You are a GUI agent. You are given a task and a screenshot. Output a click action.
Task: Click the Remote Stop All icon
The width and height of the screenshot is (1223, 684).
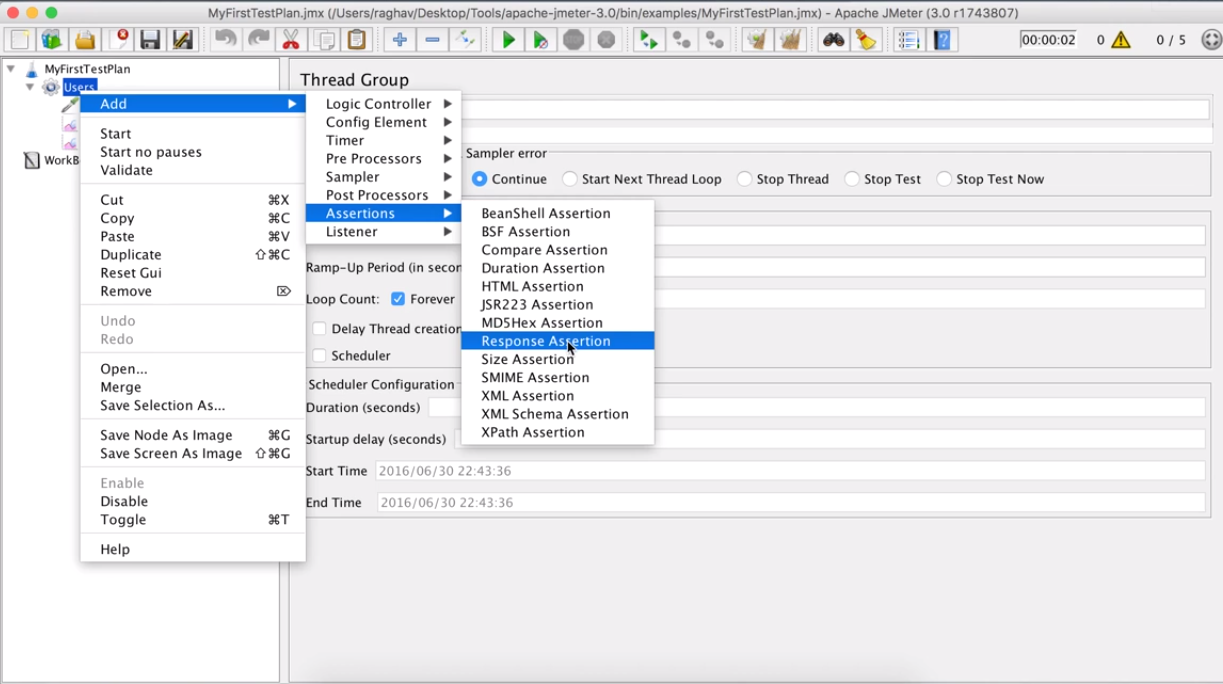tap(682, 40)
